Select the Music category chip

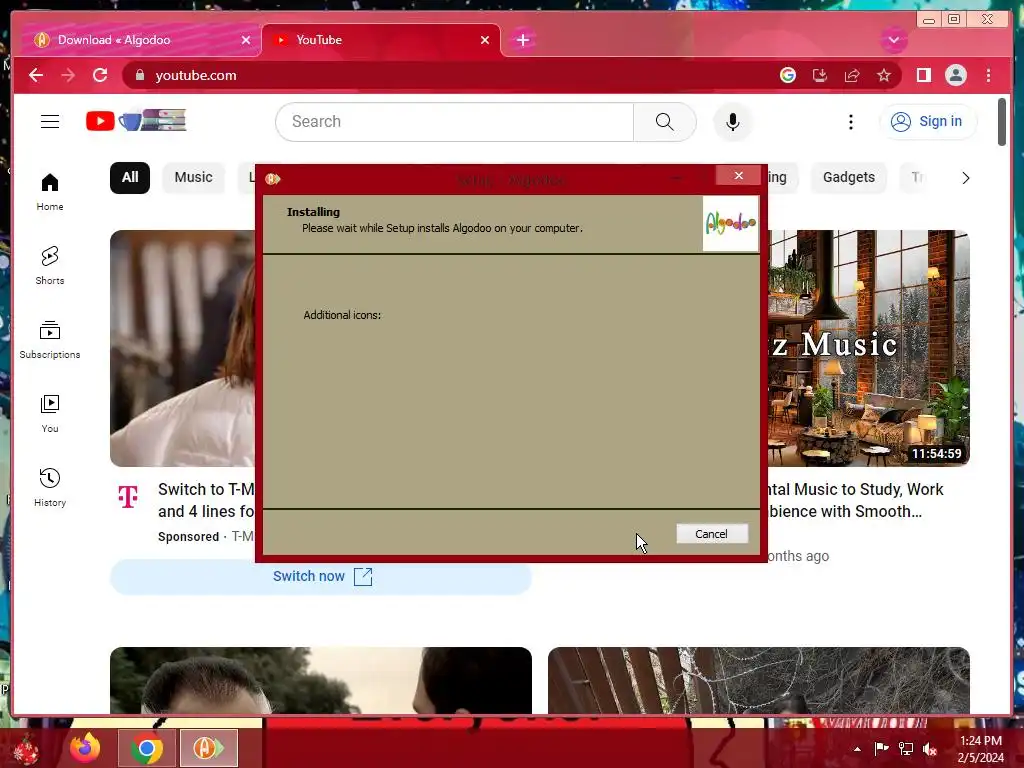193,178
